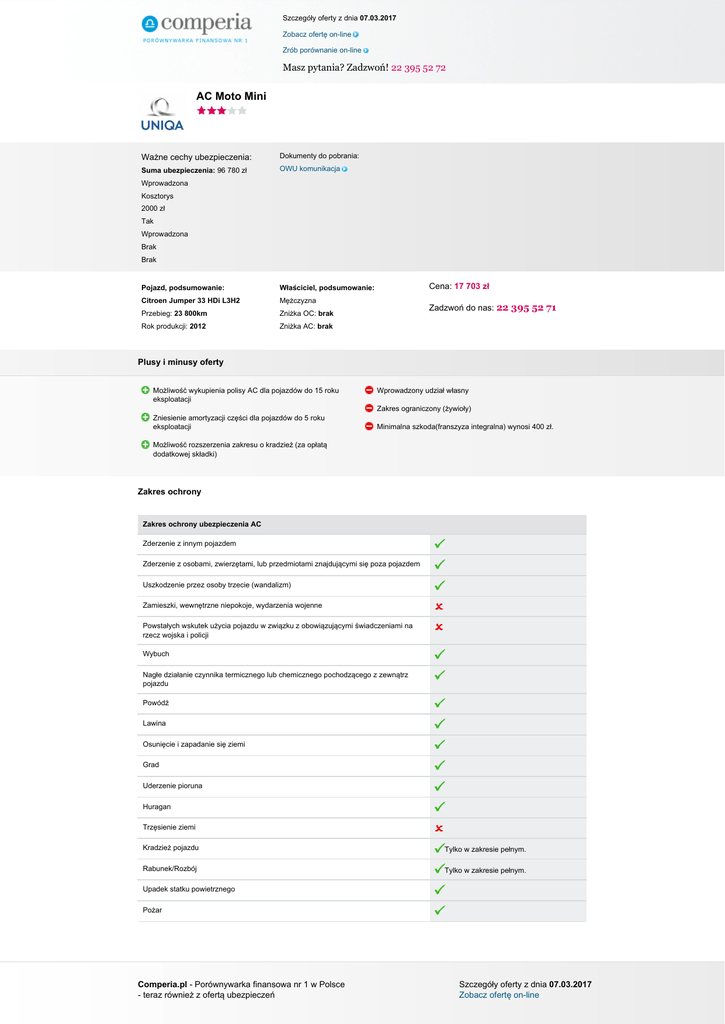Open the 'Zobacz ofertę on-line' header link

tap(320, 34)
